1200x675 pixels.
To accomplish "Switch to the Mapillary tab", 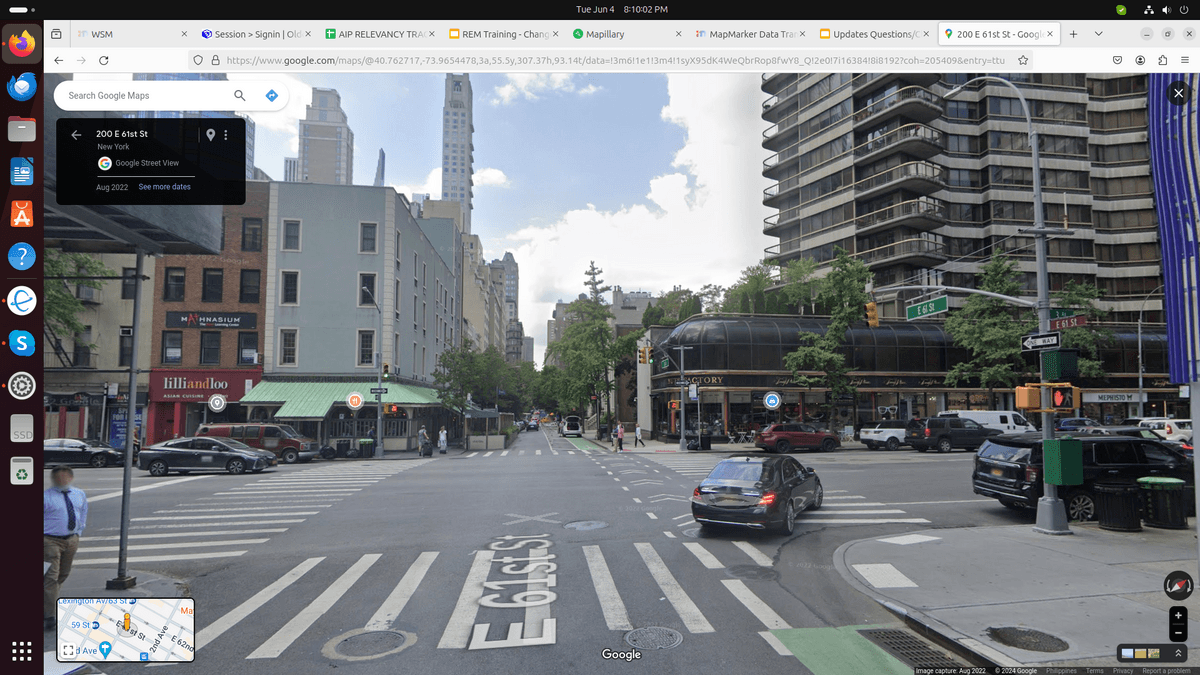I will click(x=626, y=34).
